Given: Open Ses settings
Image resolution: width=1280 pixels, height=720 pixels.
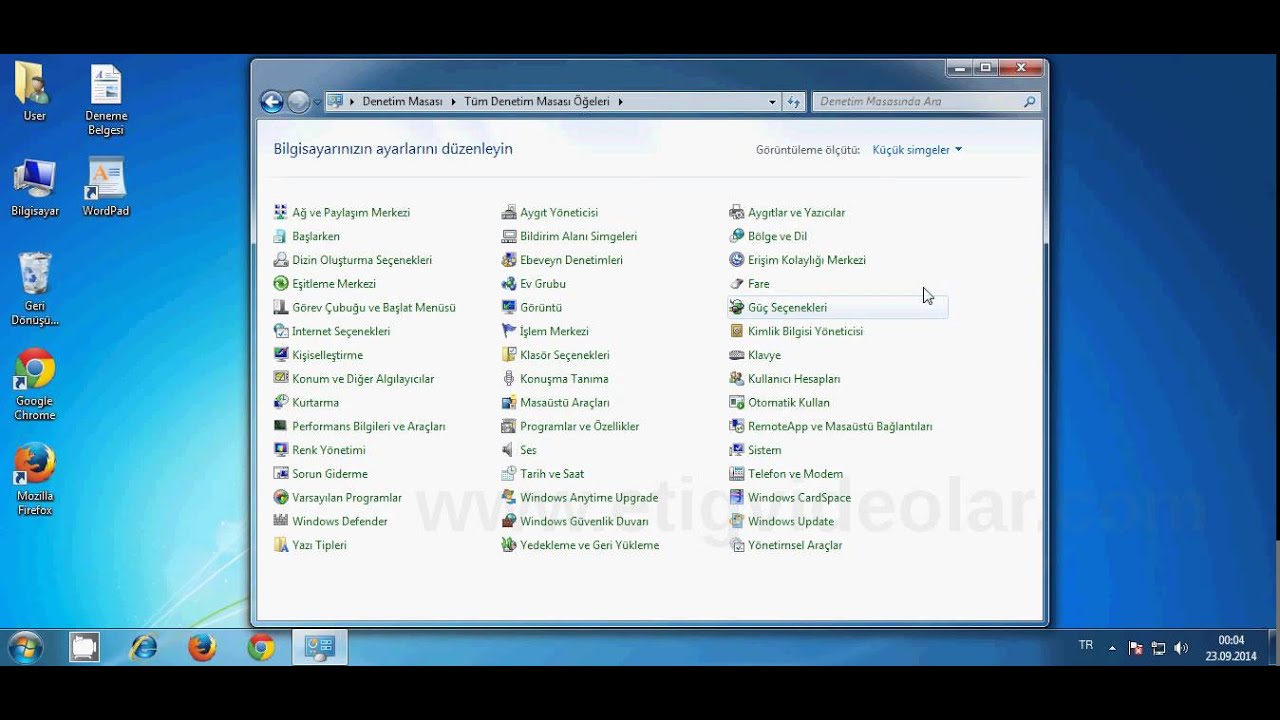Looking at the screenshot, I should (x=527, y=449).
